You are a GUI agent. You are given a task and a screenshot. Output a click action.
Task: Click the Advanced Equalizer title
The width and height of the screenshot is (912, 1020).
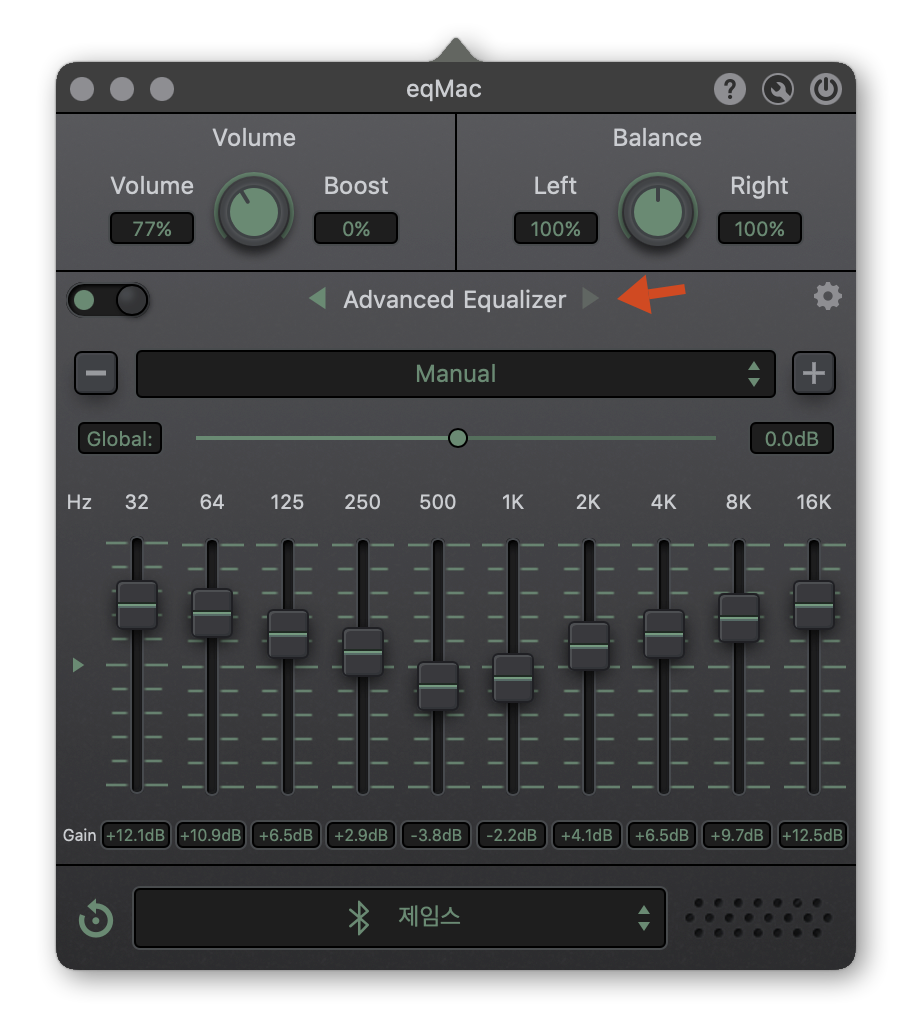click(x=455, y=299)
